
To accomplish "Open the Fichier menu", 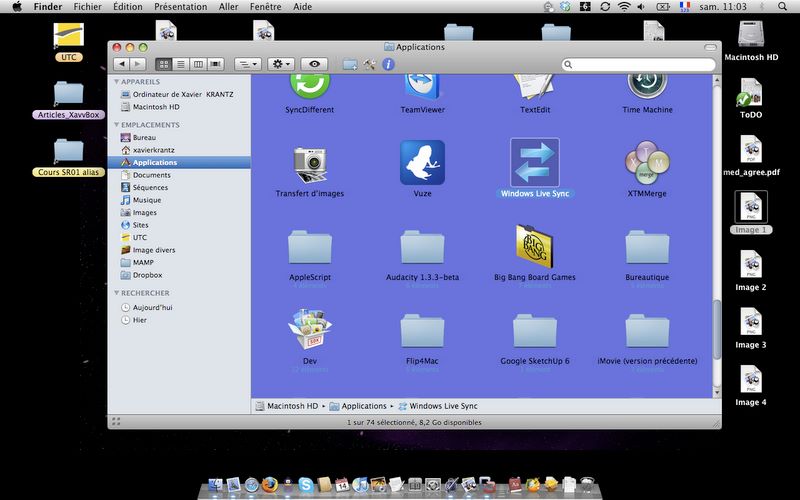I will pyautogui.click(x=87, y=7).
